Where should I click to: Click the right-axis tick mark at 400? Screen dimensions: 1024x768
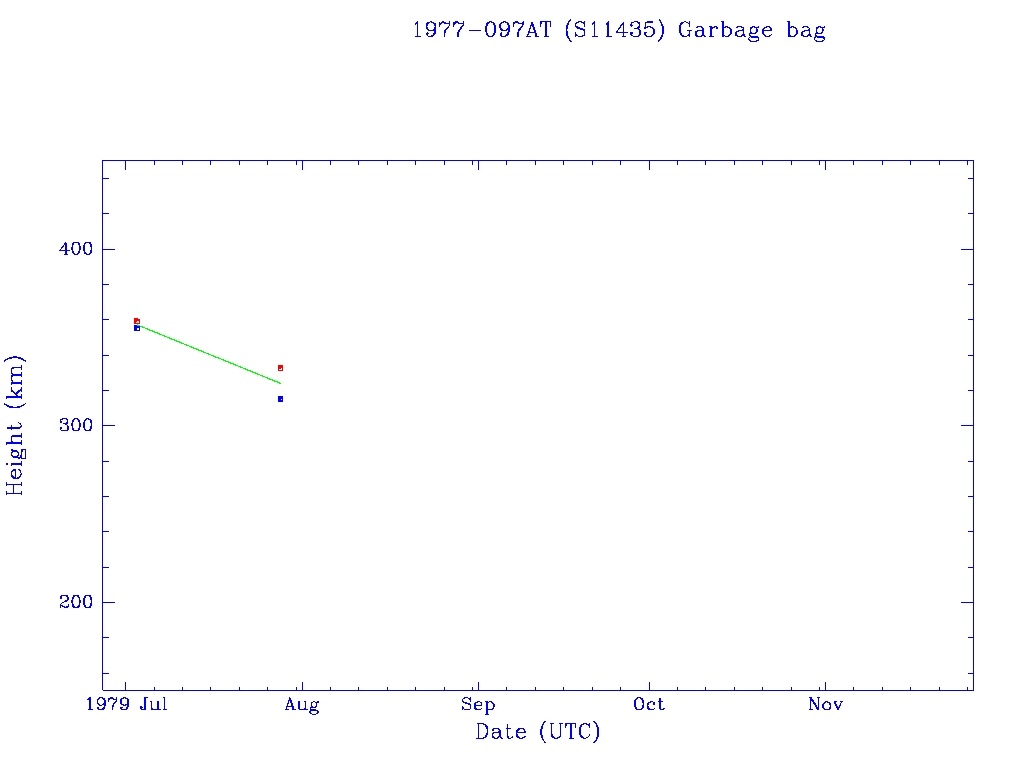click(x=966, y=249)
